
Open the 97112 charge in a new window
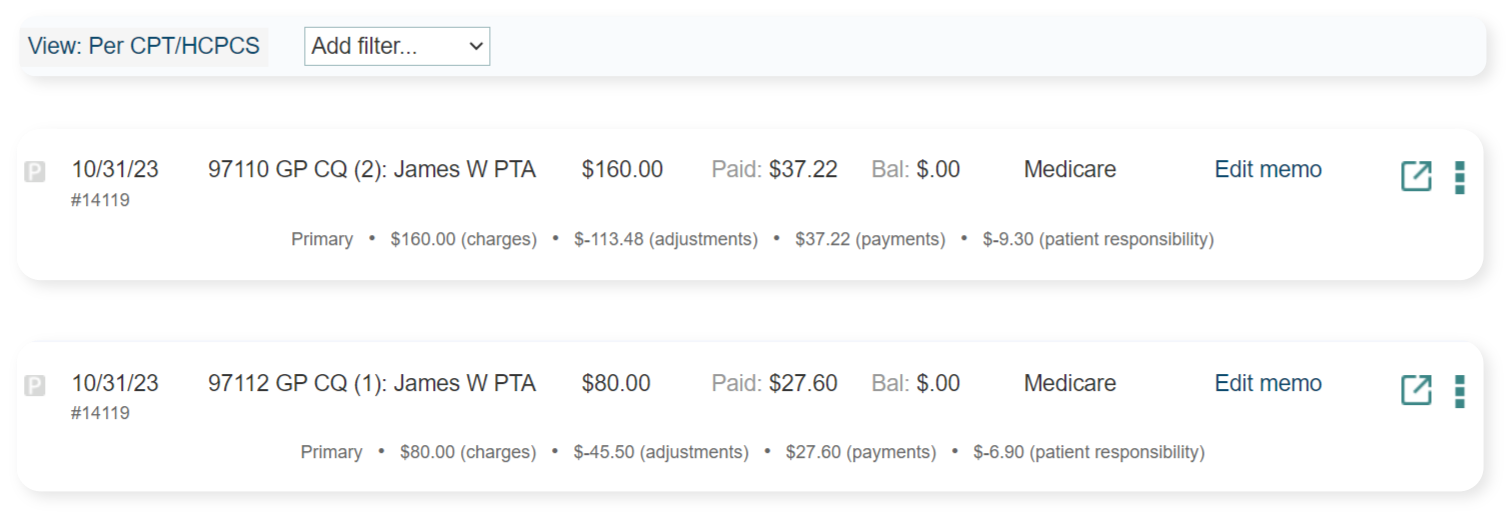point(1416,390)
